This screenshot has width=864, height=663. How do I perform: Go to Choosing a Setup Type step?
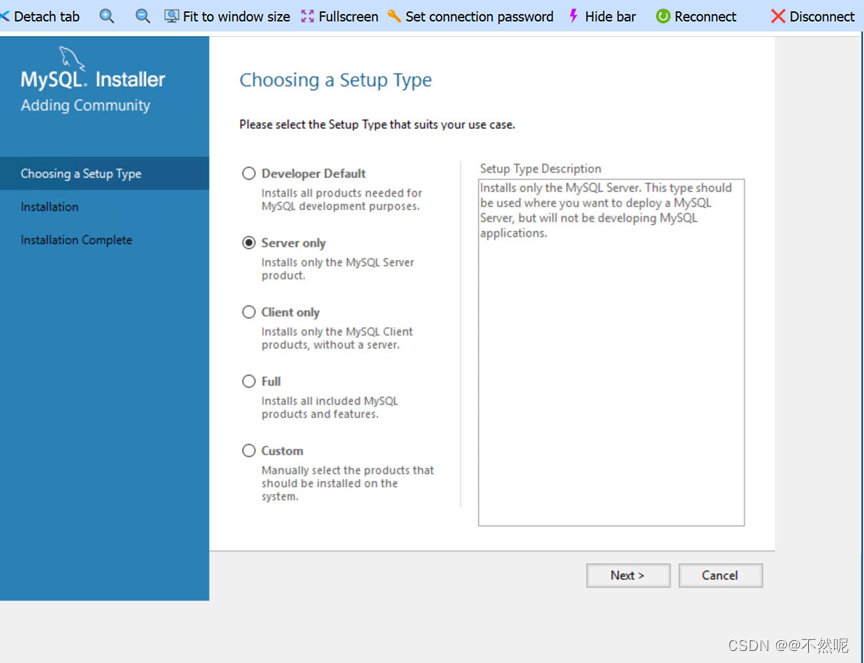(105, 174)
